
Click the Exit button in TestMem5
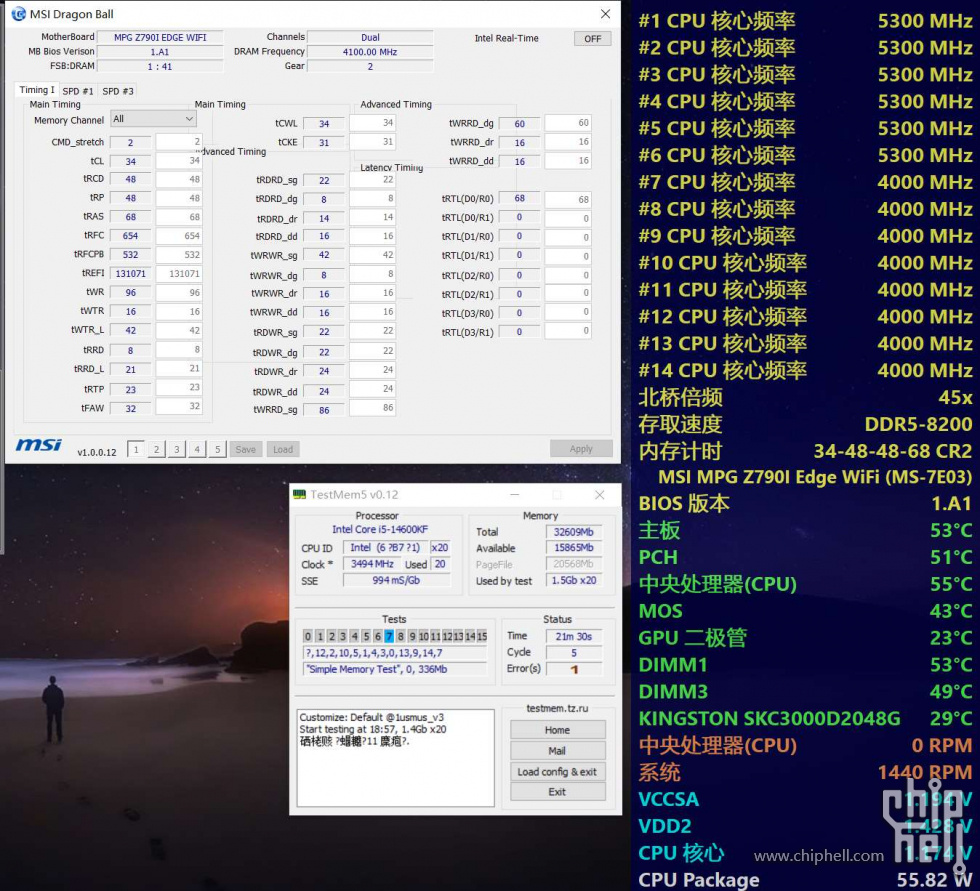pyautogui.click(x=558, y=792)
